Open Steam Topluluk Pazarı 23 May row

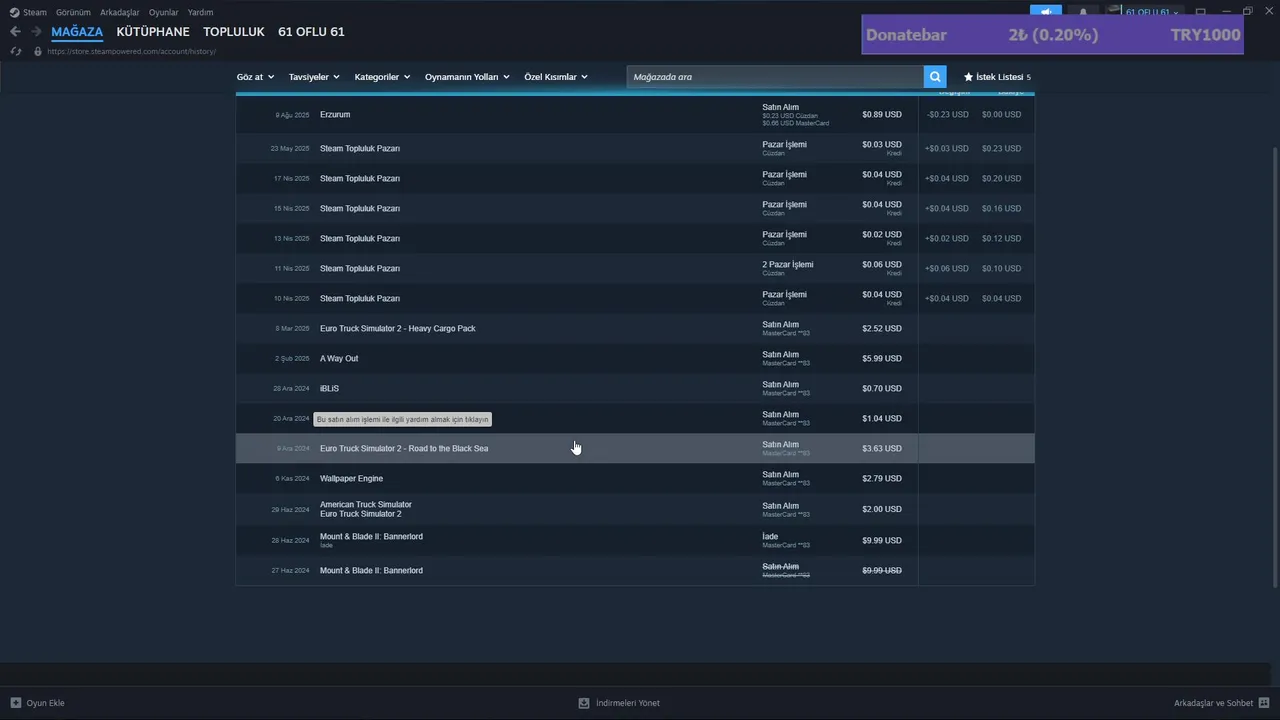point(635,149)
